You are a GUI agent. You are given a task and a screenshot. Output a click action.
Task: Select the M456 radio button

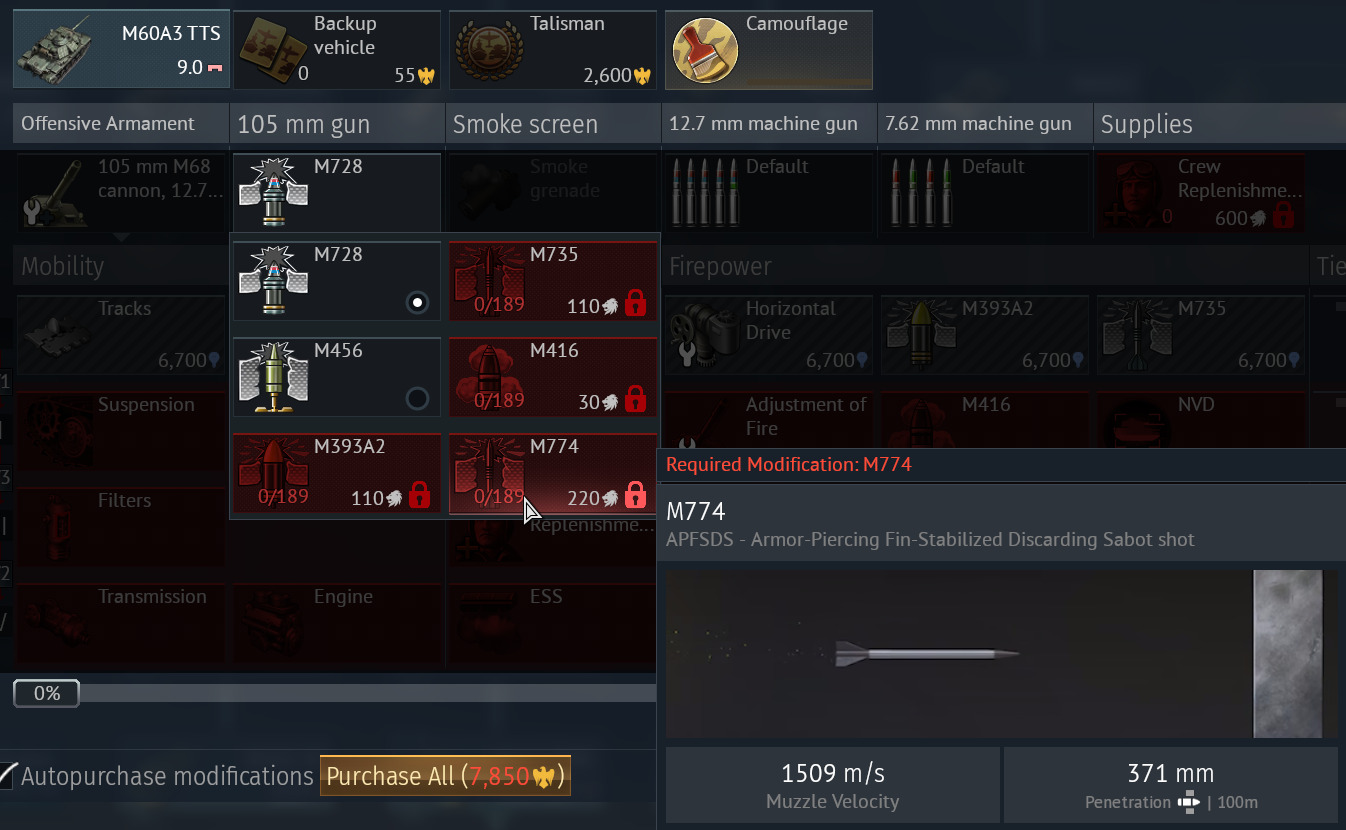(418, 399)
